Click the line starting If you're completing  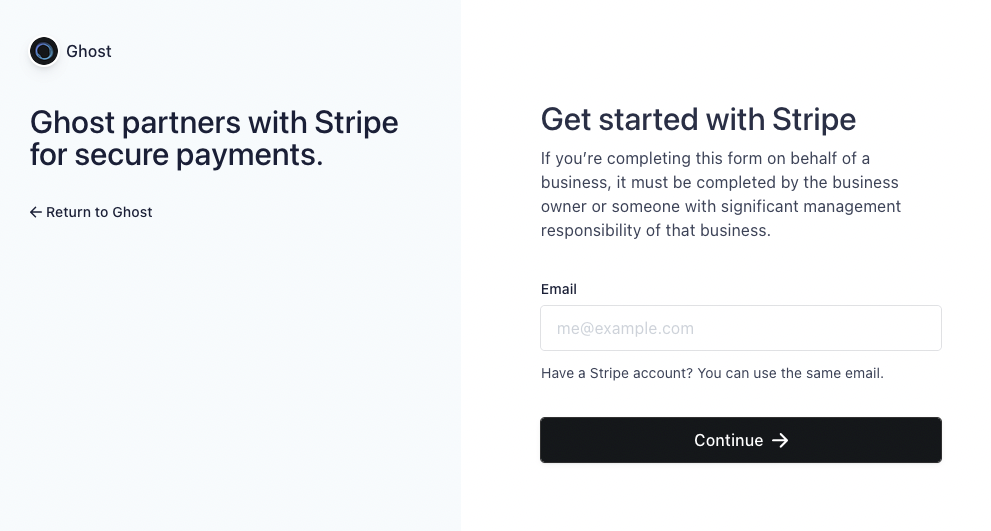[x=705, y=158]
